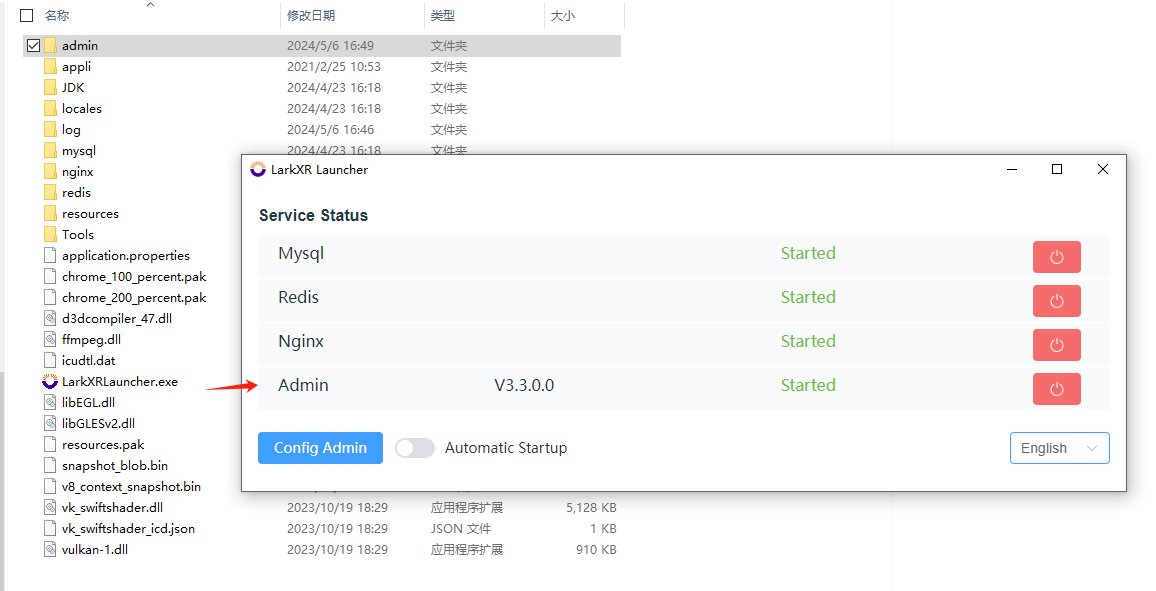Viewport: 1156px width, 591px height.
Task: Select the LarkXRLauncher.exe app icon
Action: tap(50, 382)
